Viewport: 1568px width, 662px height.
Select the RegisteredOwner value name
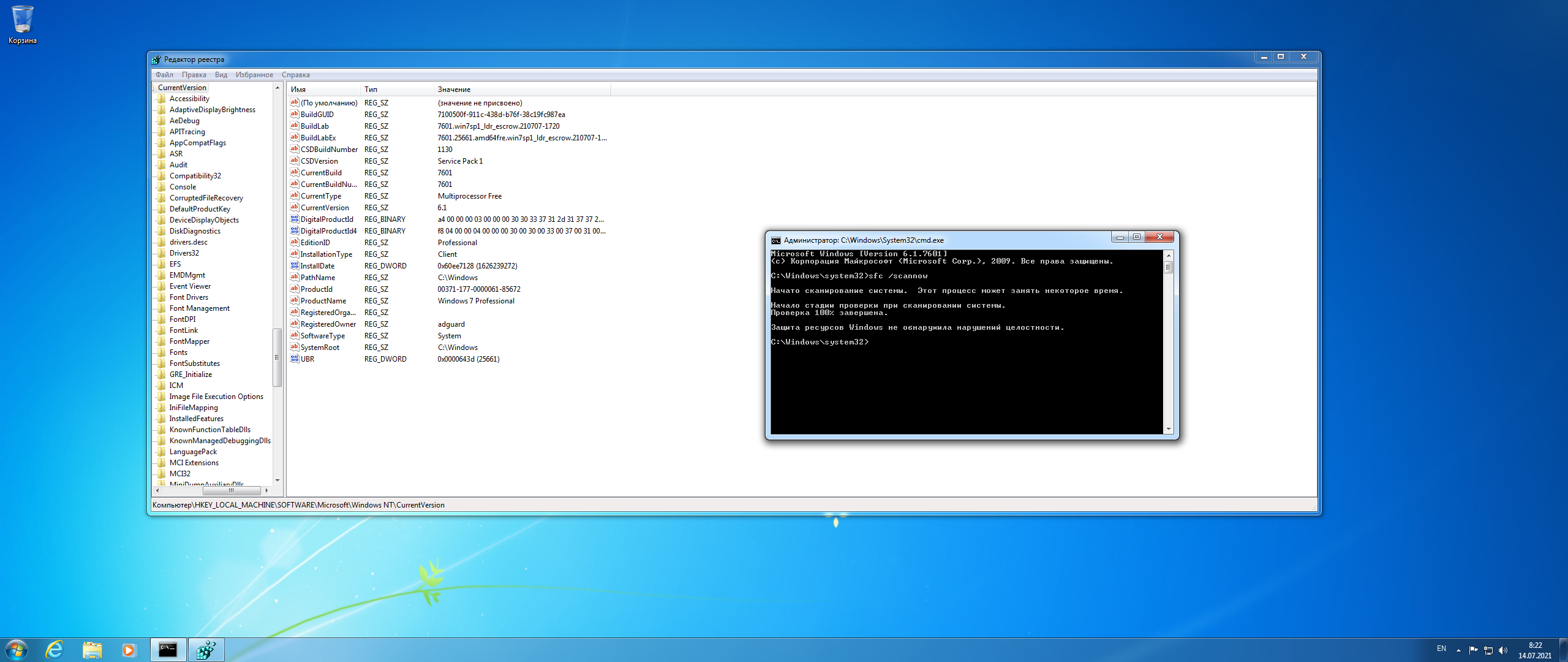[328, 324]
